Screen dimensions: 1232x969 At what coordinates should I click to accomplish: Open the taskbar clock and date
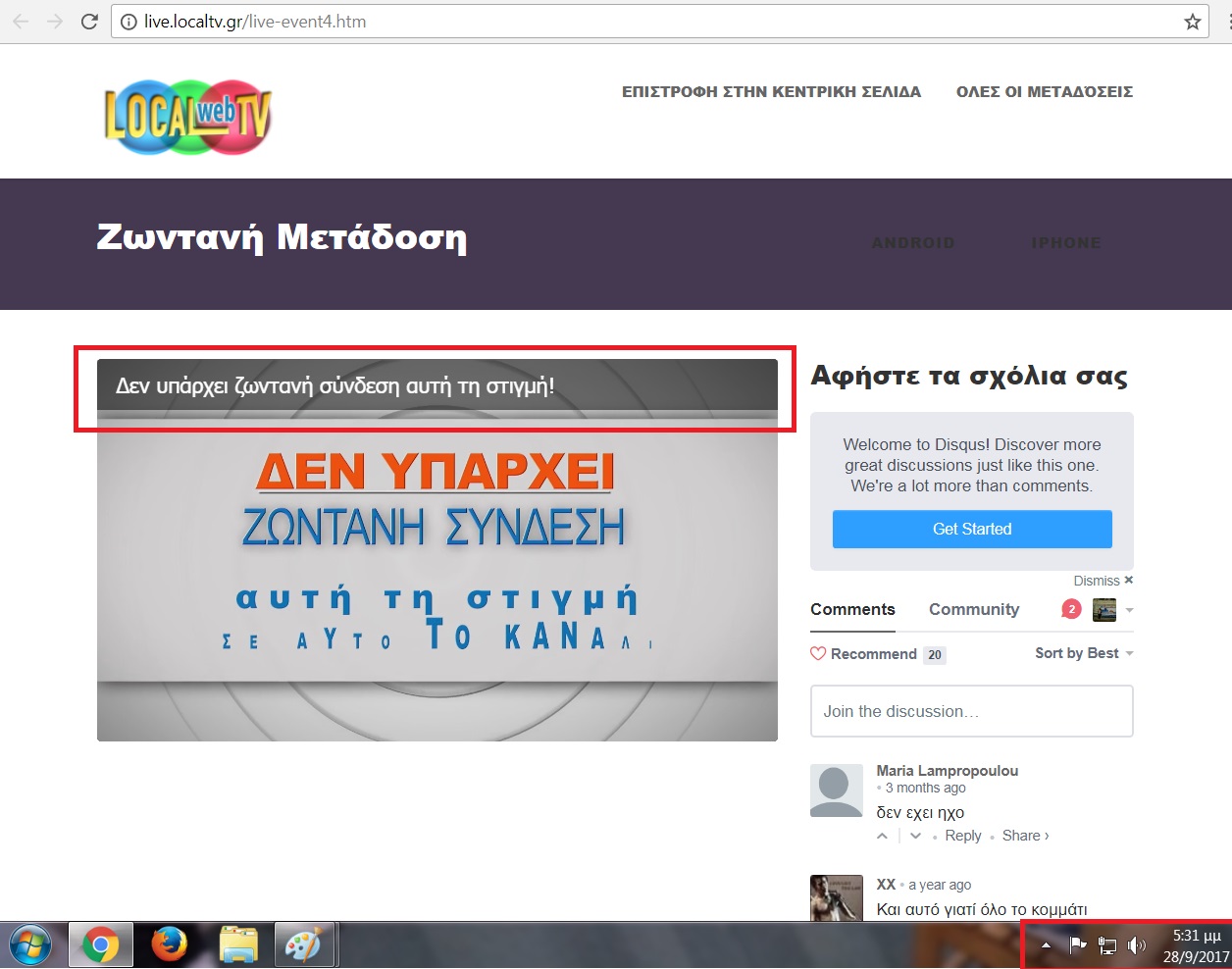[1196, 945]
